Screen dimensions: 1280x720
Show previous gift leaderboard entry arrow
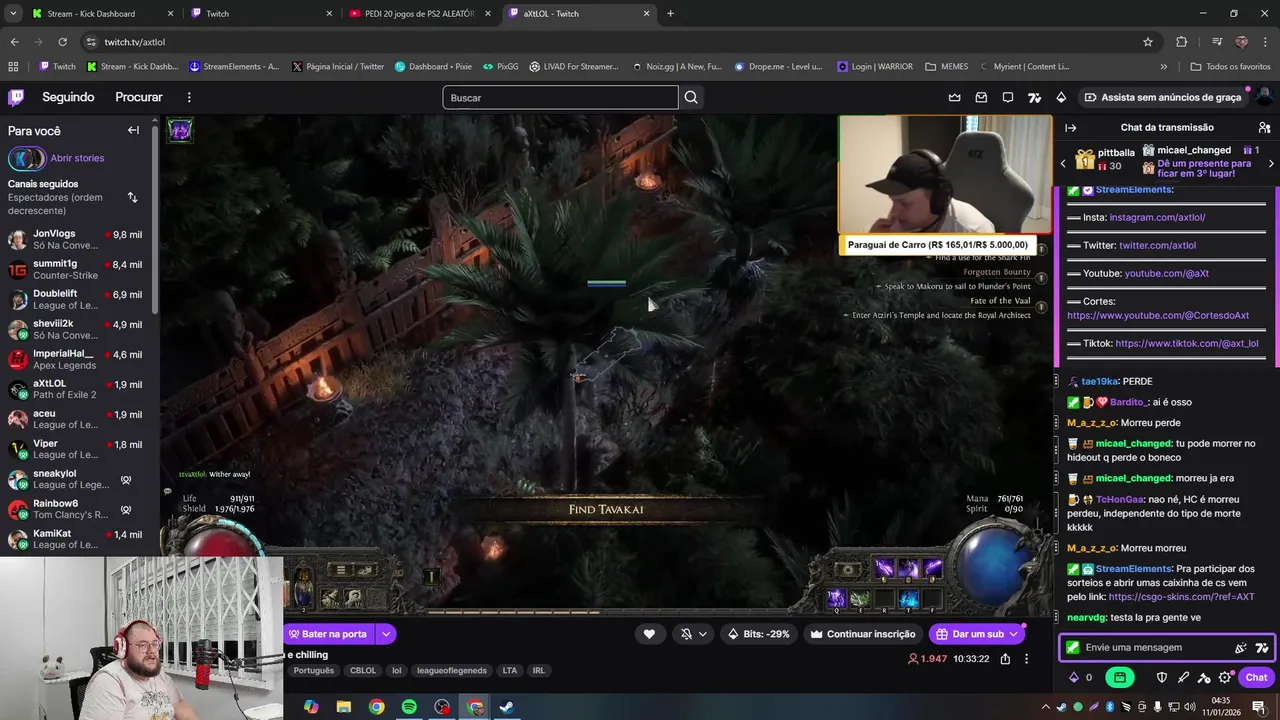pos(1063,163)
